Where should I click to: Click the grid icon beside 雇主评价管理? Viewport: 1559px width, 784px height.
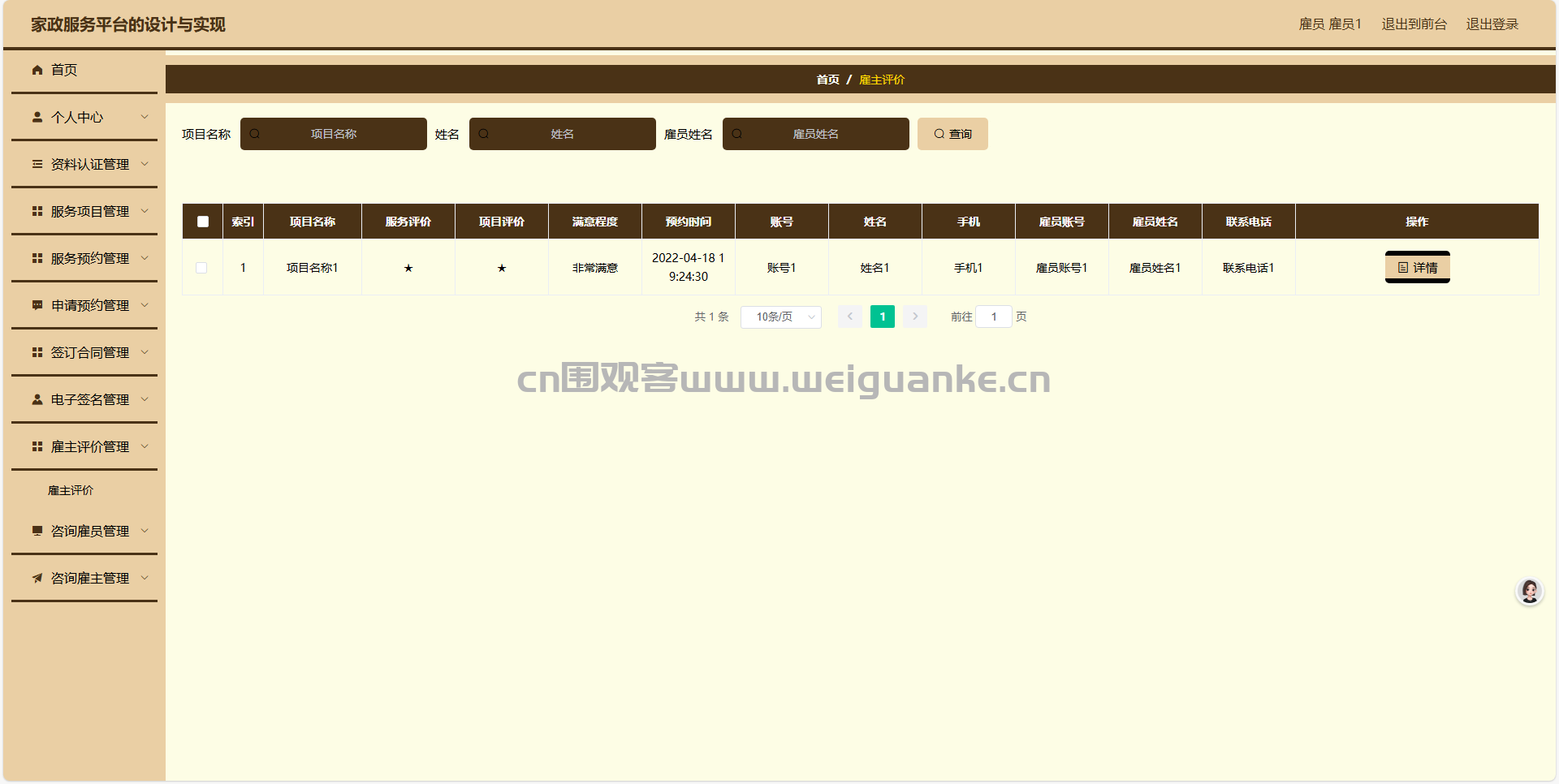pos(37,446)
